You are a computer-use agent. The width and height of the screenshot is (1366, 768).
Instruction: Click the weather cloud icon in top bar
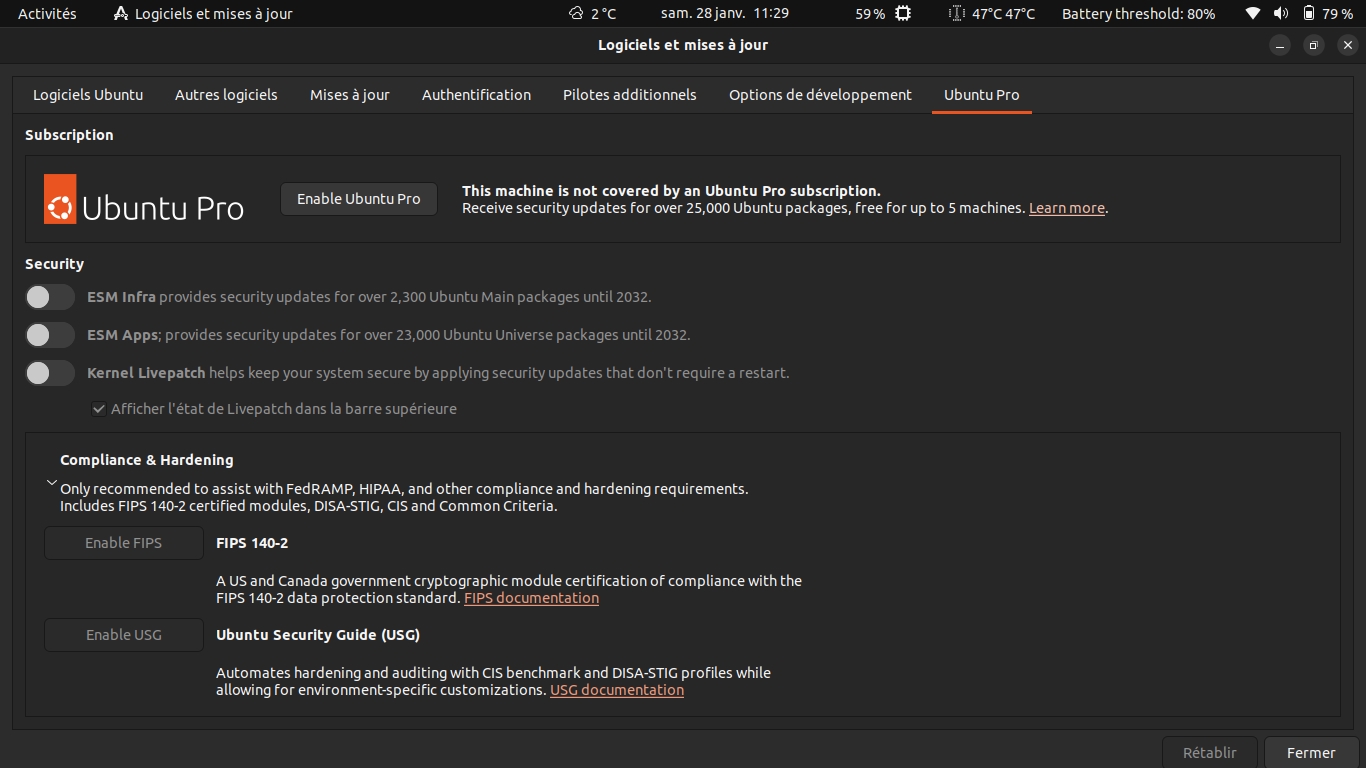pos(576,14)
